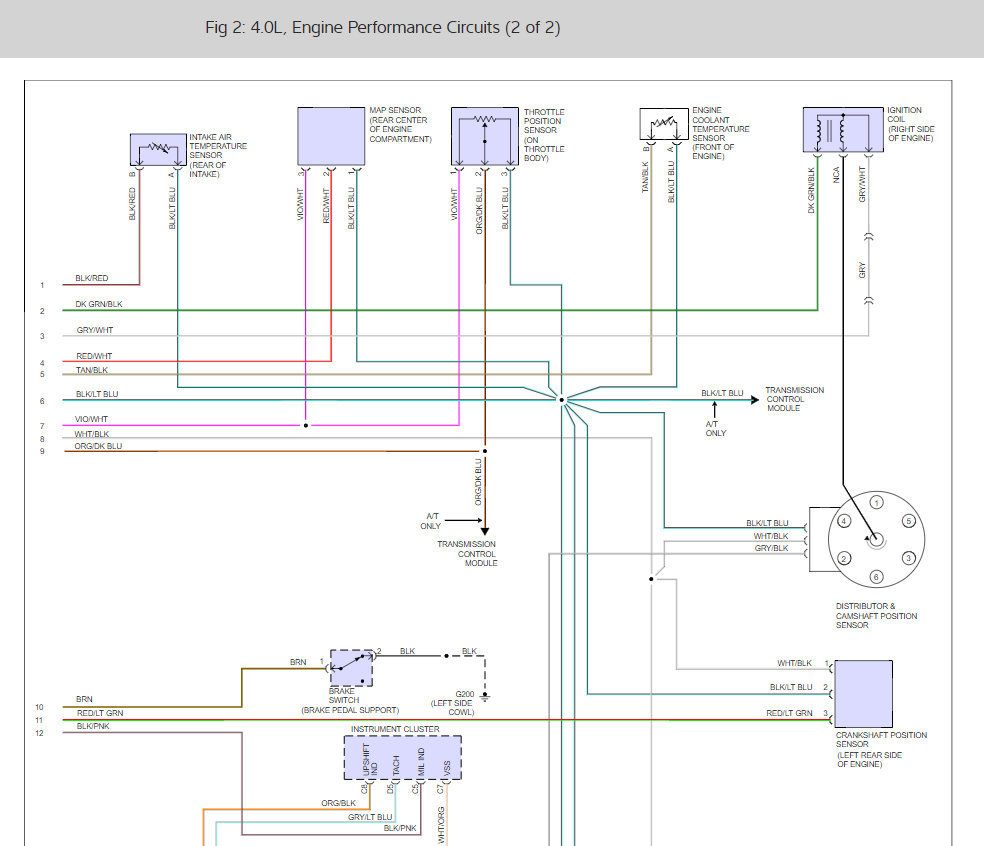This screenshot has width=984, height=846.
Task: Click the Ignition Coil symbol
Action: point(843,130)
